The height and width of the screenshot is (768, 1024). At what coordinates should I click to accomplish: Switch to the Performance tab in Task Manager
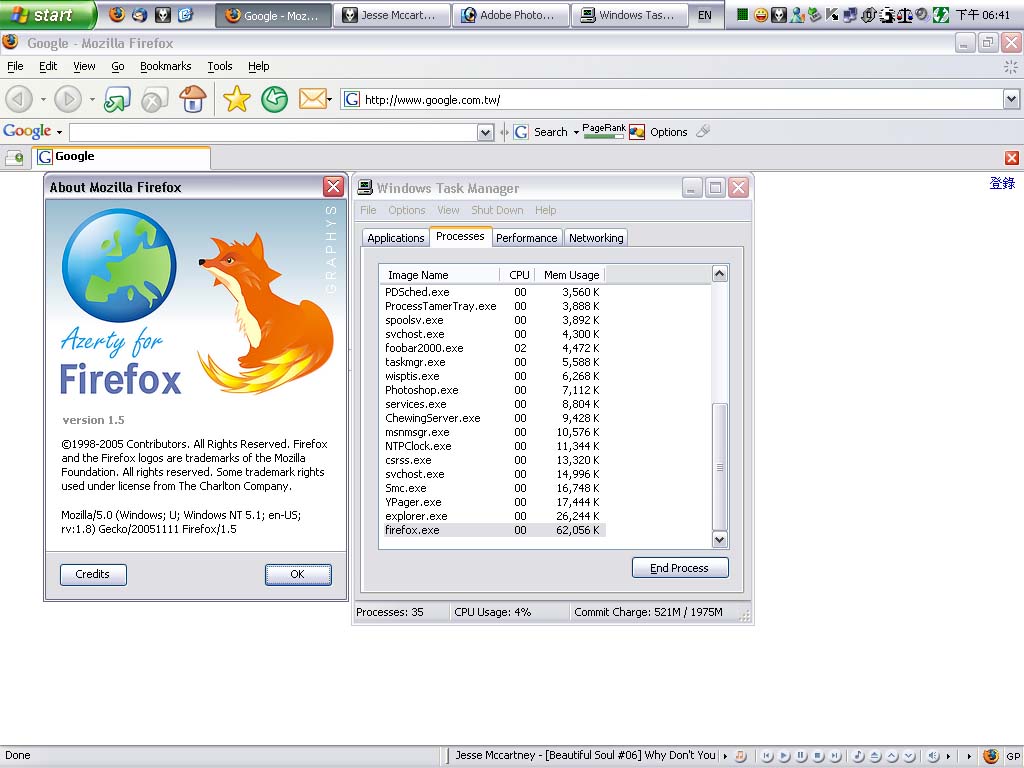pyautogui.click(x=526, y=238)
